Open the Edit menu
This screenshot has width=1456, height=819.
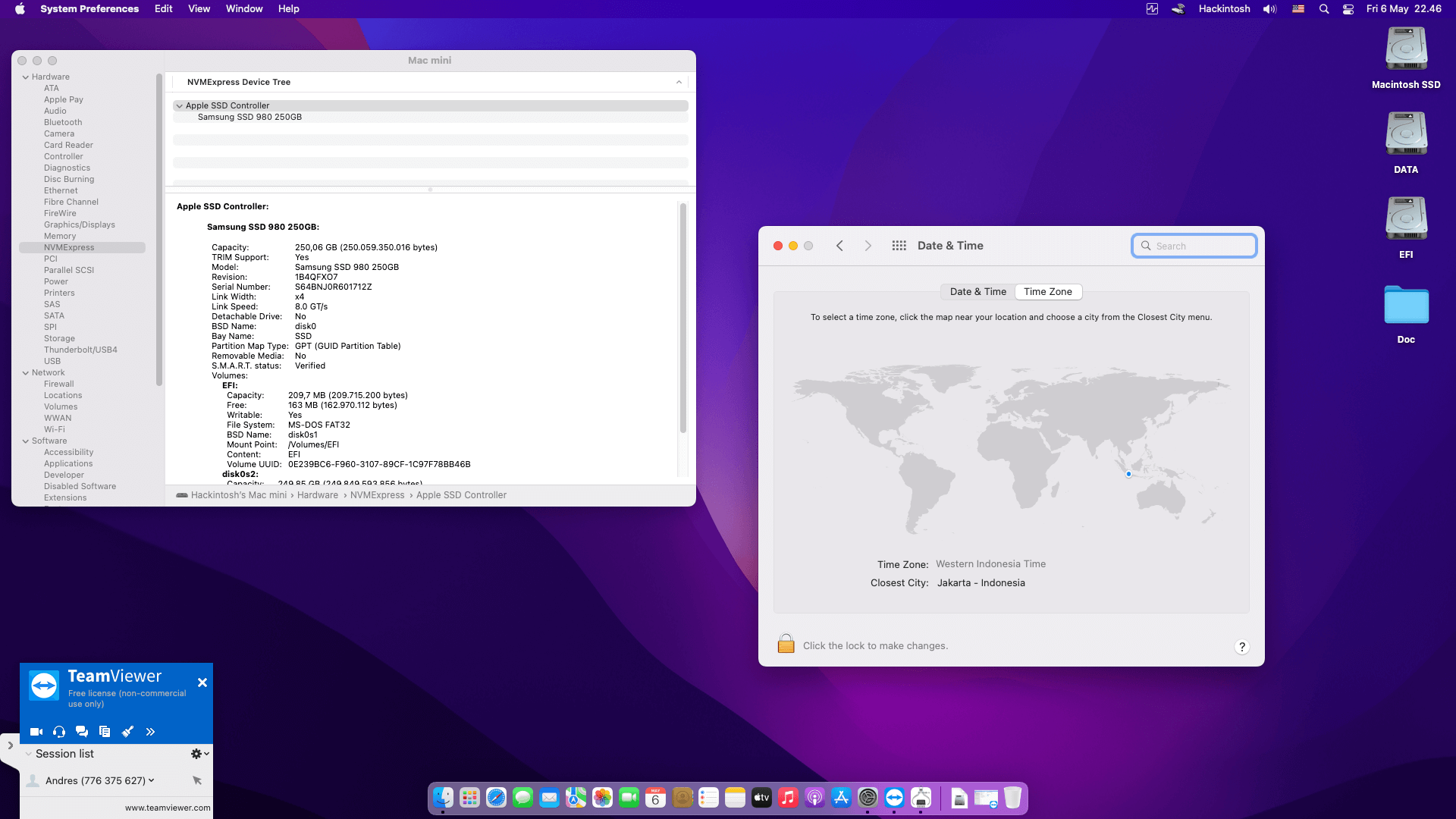click(x=163, y=9)
